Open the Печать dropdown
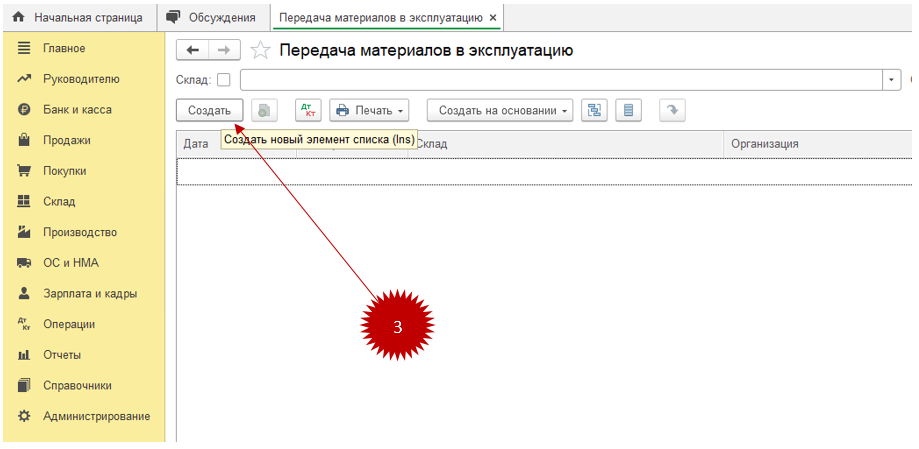The width and height of the screenshot is (919, 449). 369,110
